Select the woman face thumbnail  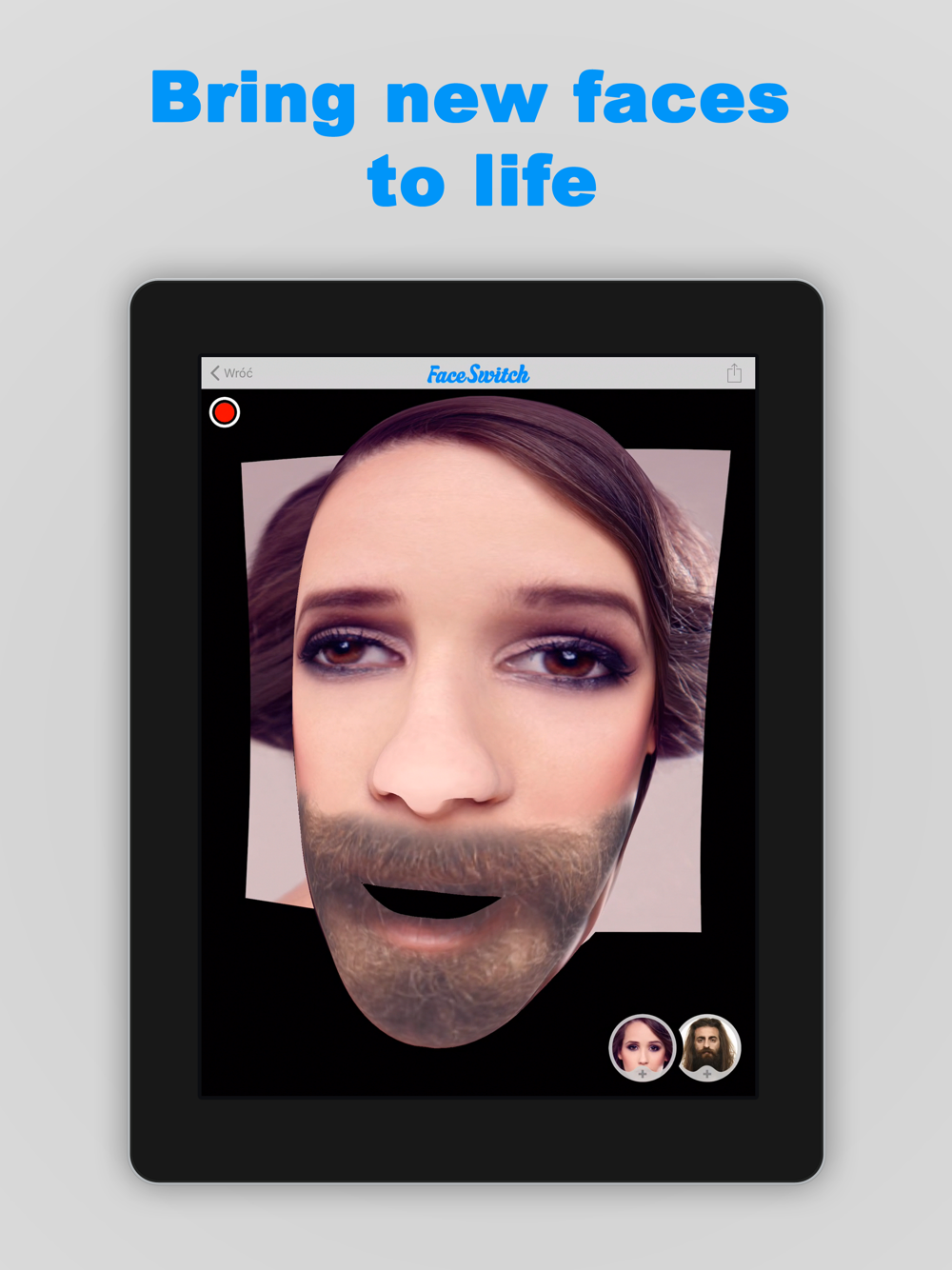tap(643, 1047)
